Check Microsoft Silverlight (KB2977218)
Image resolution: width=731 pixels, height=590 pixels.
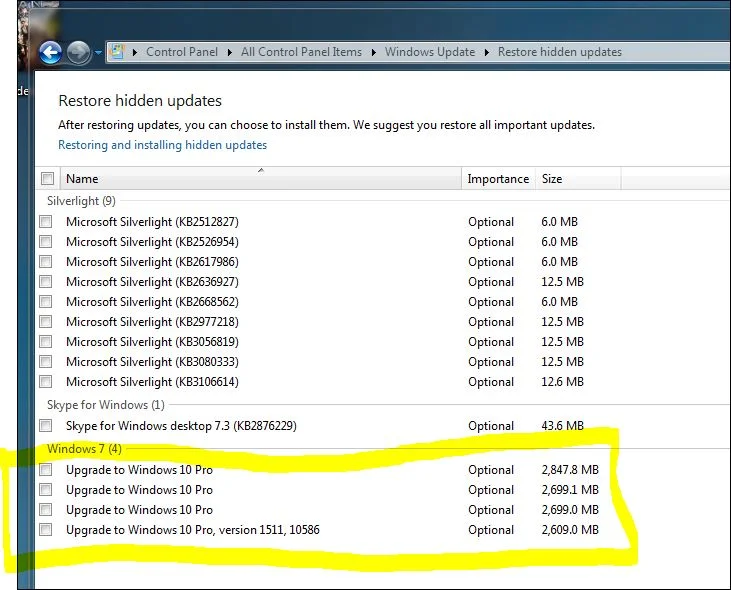46,322
